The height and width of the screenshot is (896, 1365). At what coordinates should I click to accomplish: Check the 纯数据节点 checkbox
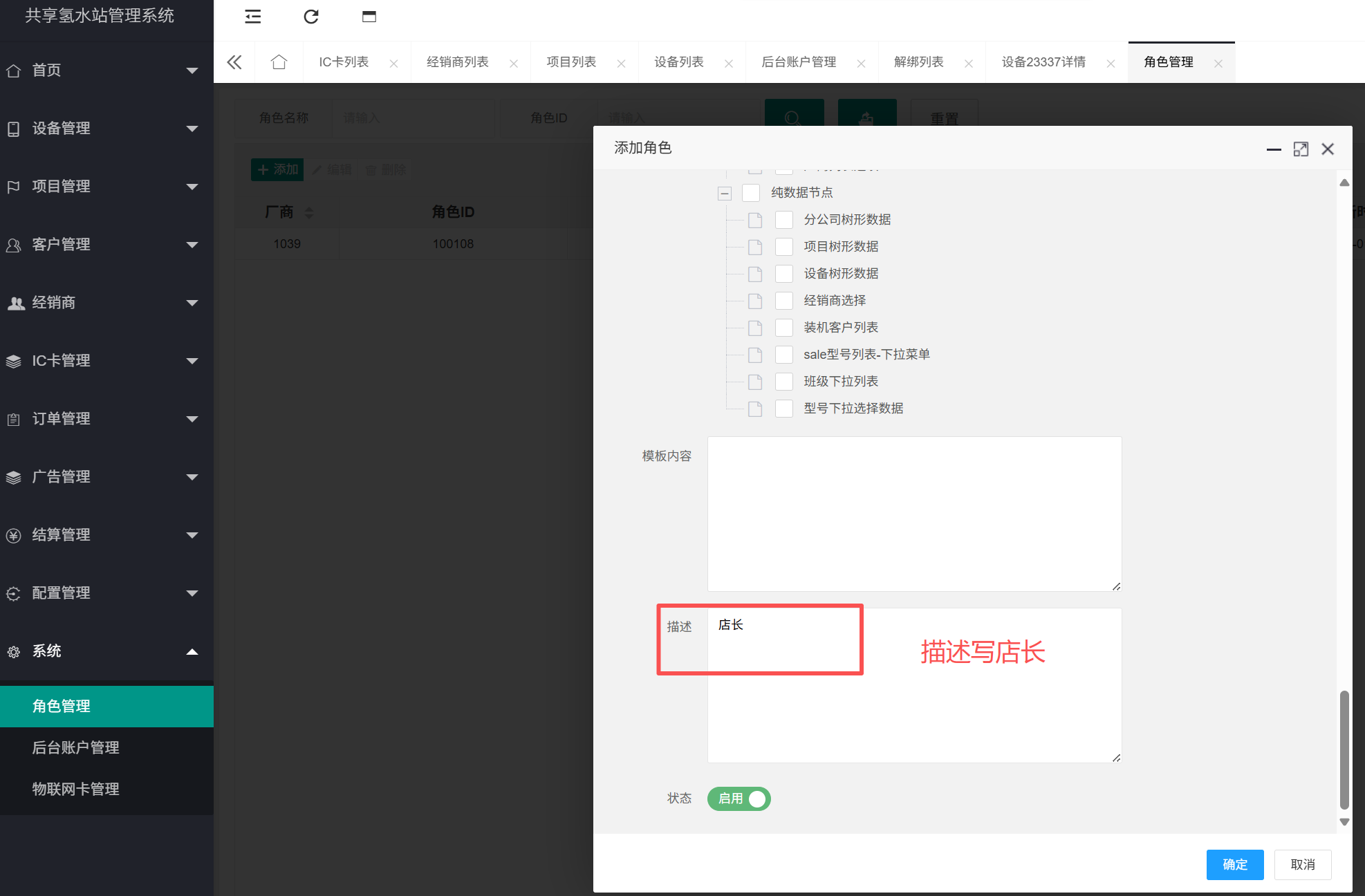pos(751,193)
